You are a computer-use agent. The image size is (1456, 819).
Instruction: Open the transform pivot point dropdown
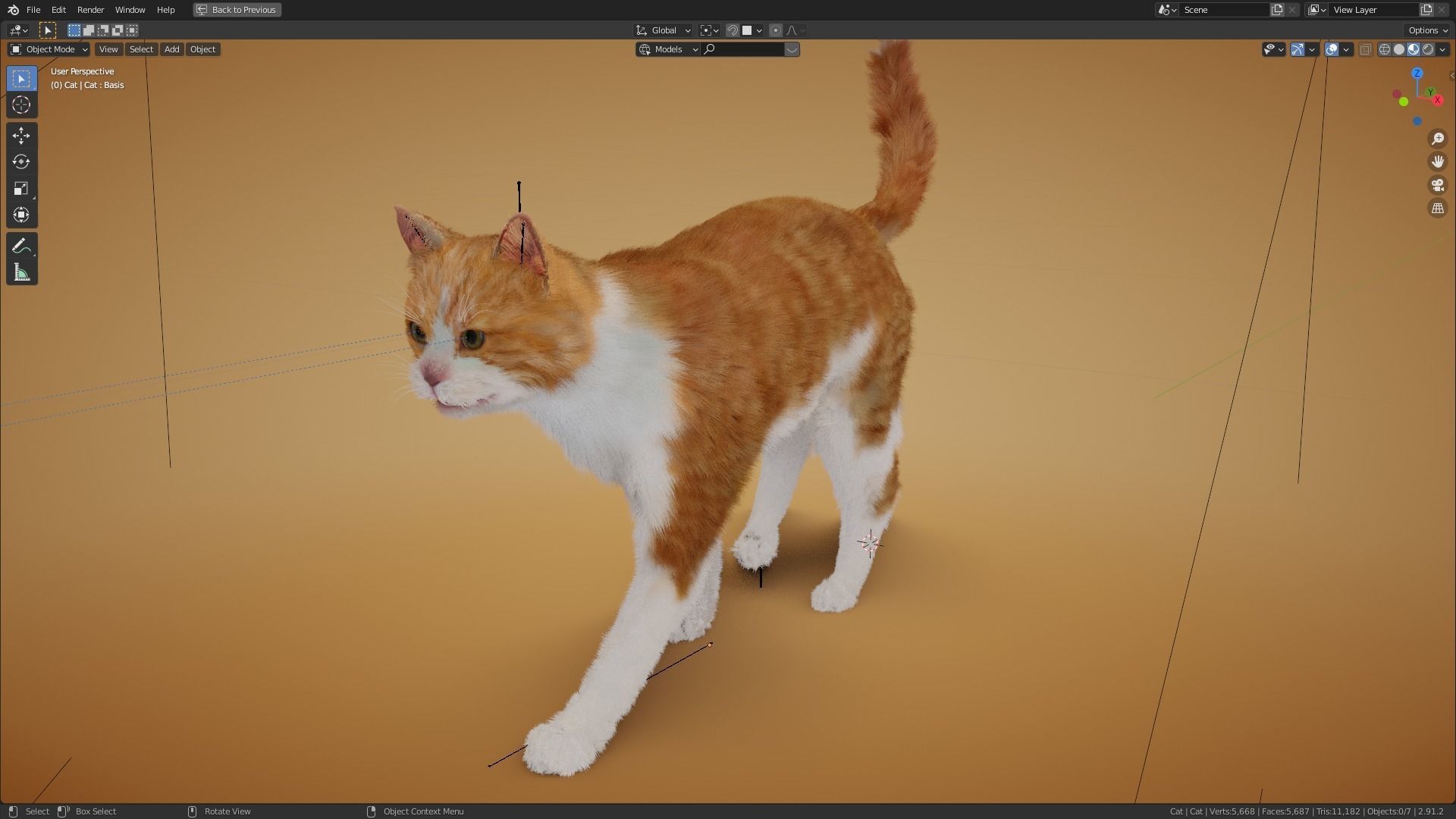click(709, 30)
